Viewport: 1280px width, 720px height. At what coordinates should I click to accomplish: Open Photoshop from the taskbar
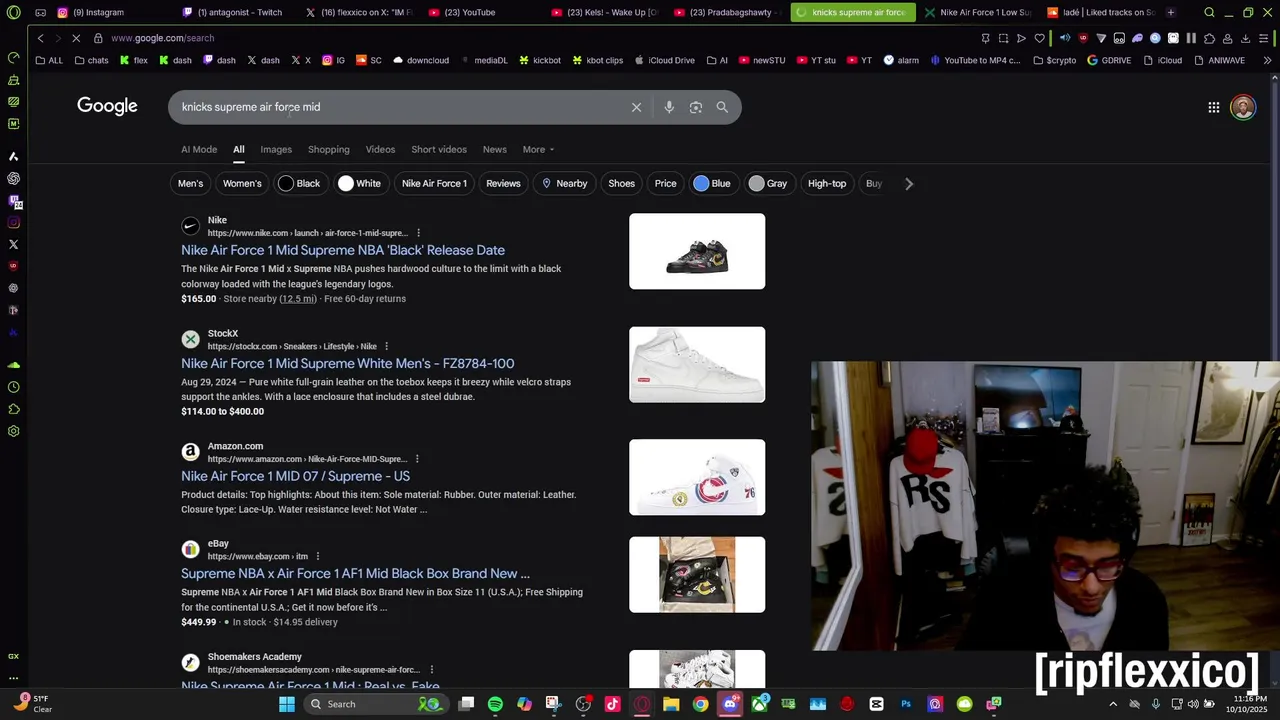pos(906,704)
